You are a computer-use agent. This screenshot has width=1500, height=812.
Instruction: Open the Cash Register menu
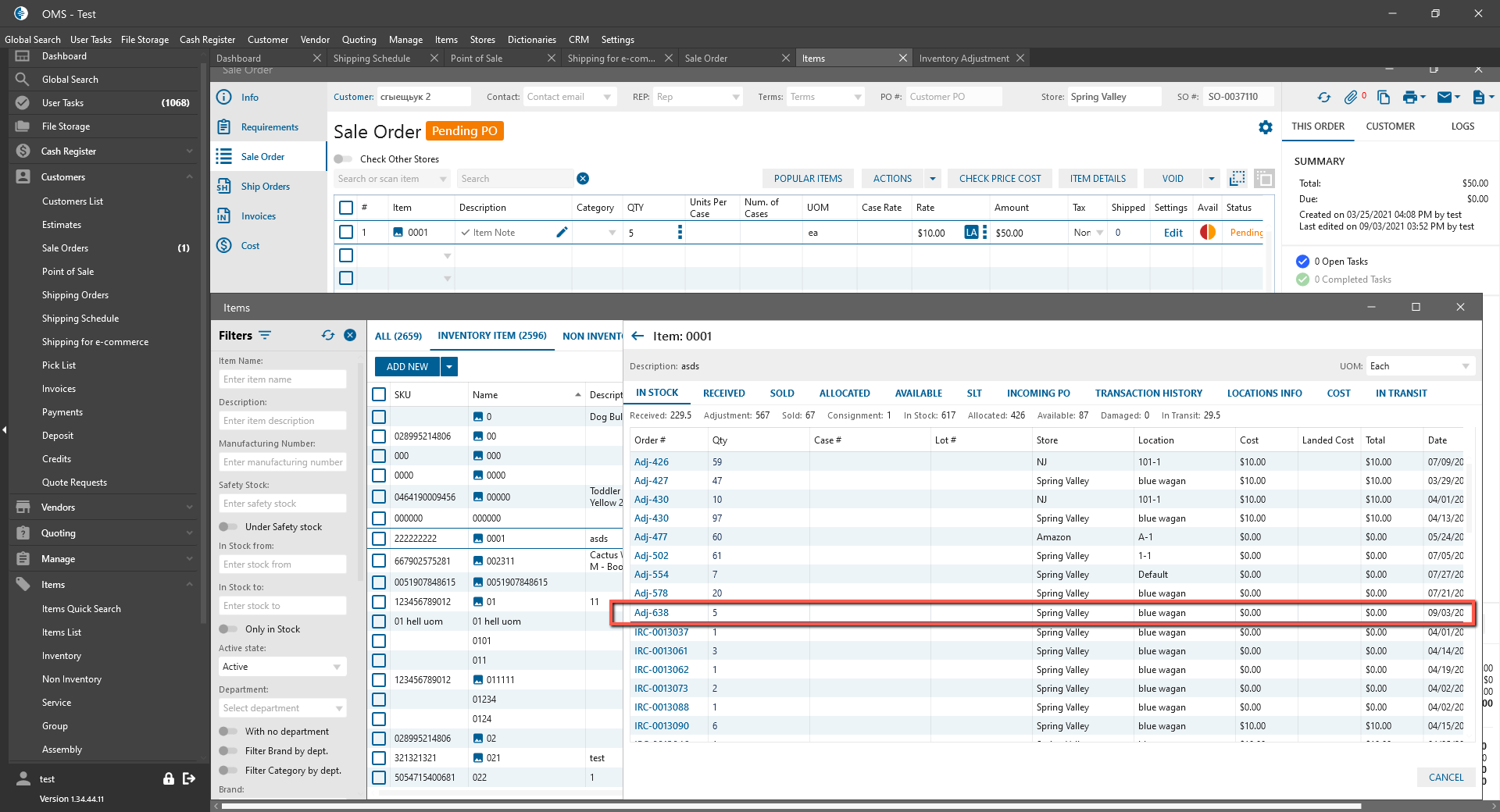(x=207, y=40)
